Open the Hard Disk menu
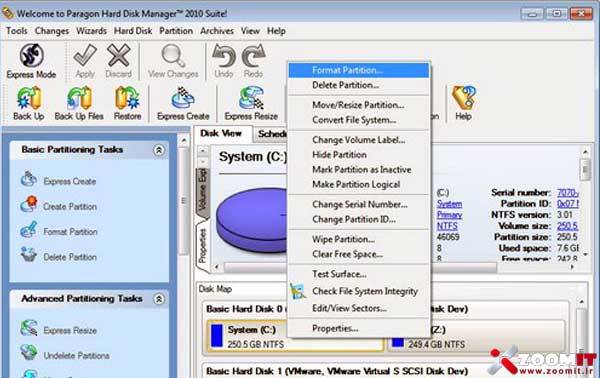The image size is (600, 378). click(133, 31)
